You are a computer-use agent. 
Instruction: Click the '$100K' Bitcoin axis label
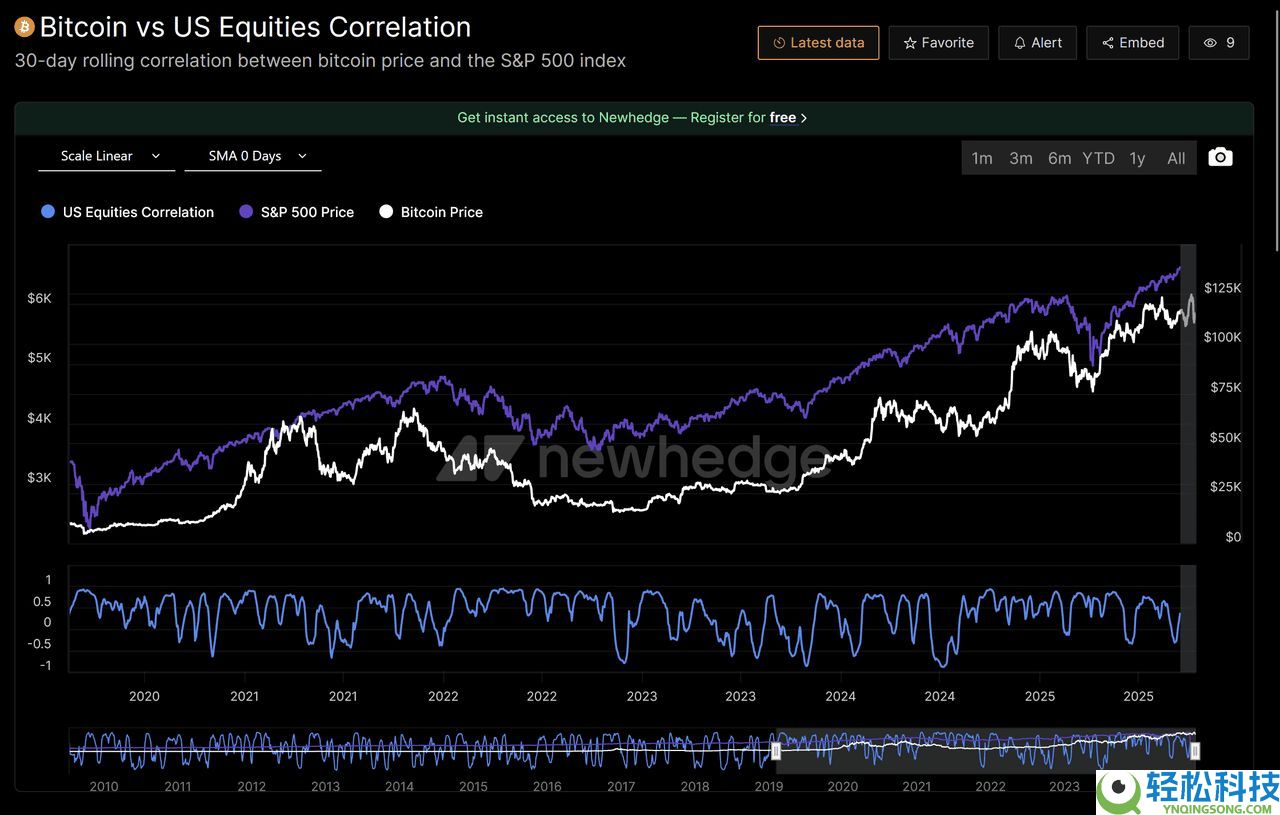(1222, 337)
